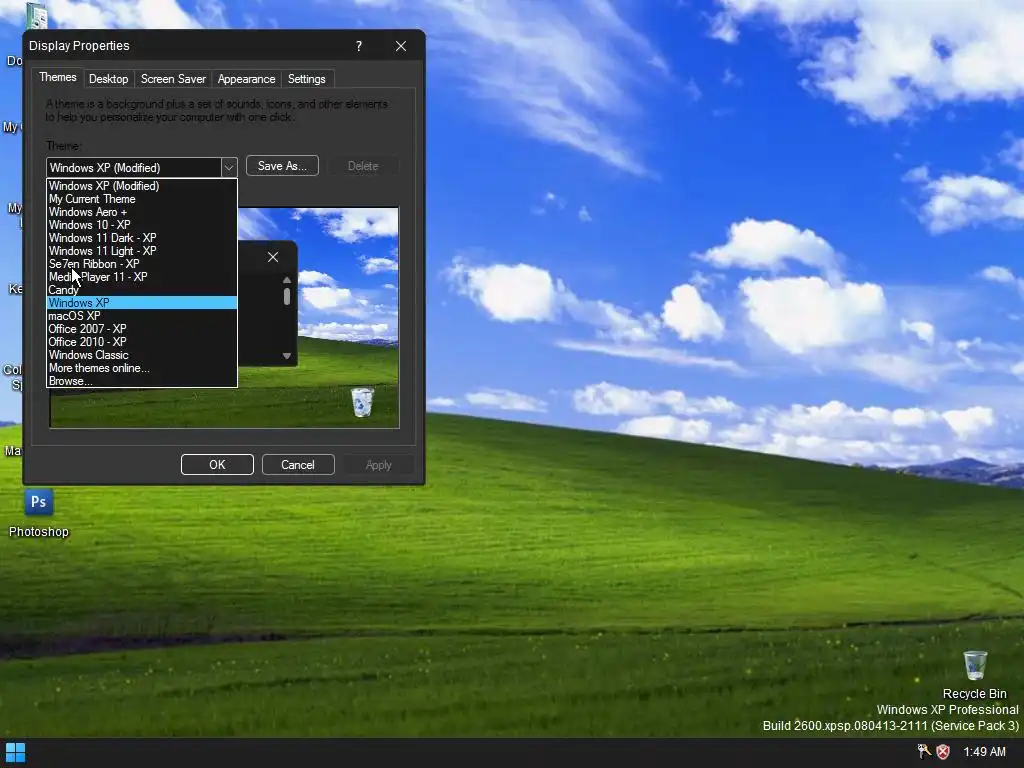The image size is (1024, 768).
Task: Switch to the Screen Saver tab
Action: (x=173, y=79)
